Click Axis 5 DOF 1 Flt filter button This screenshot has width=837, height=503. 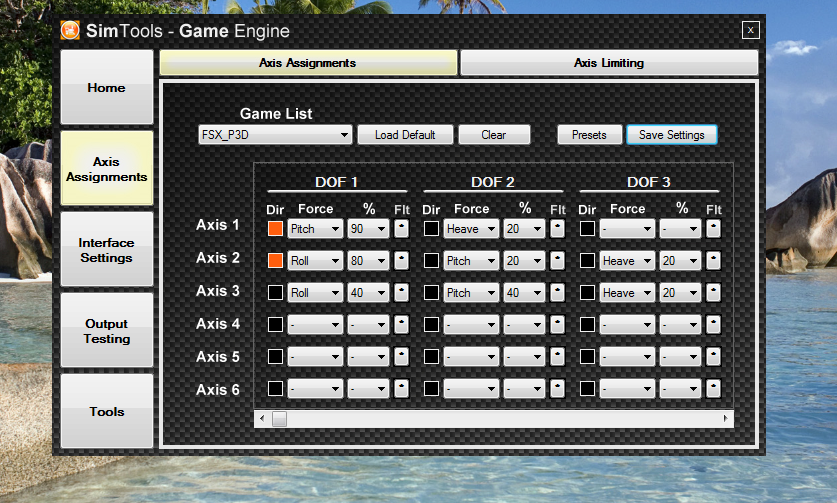click(x=401, y=357)
